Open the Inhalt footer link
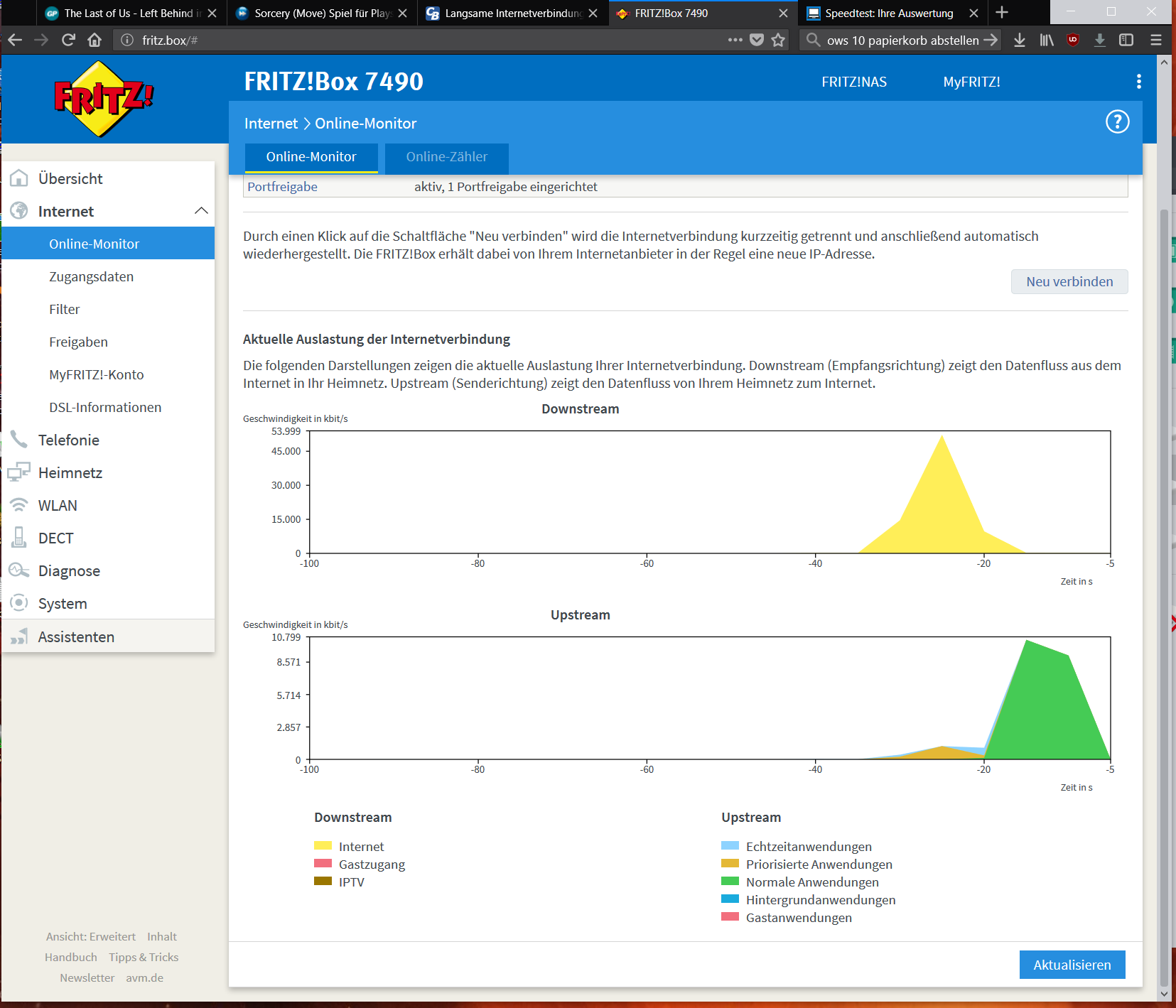 click(162, 936)
